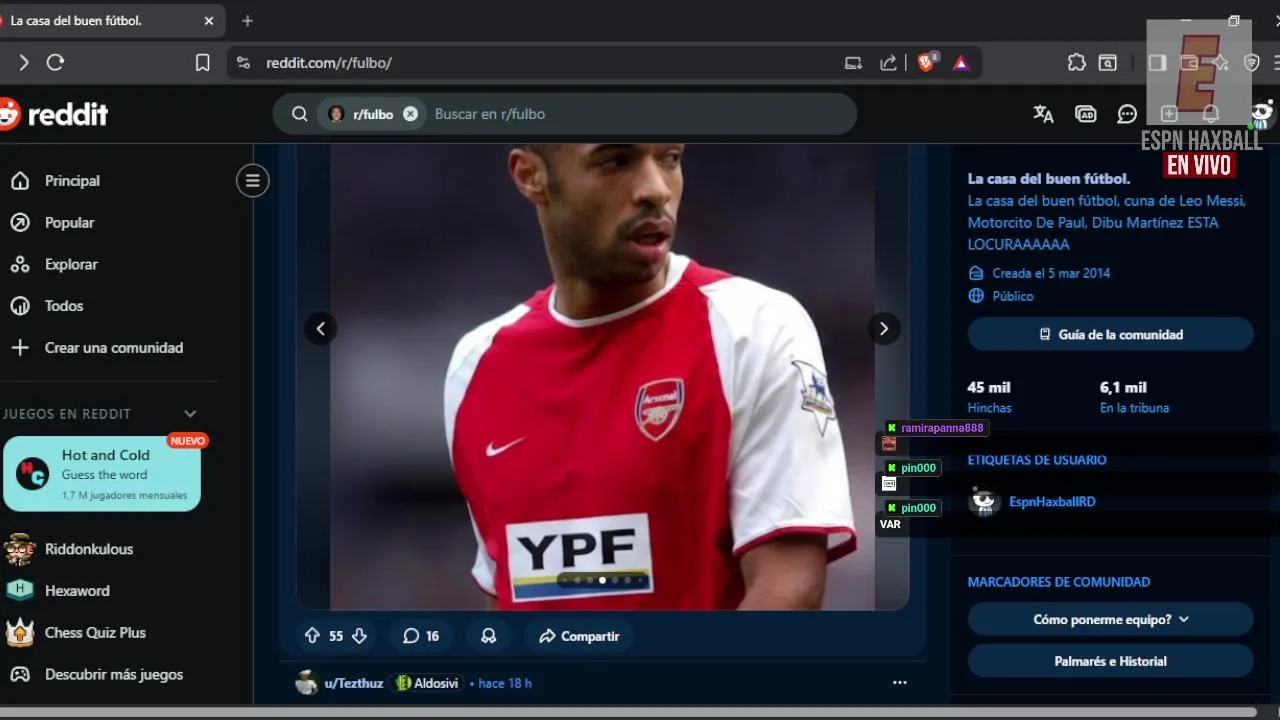This screenshot has height=720, width=1280.
Task: Click the Thierry Henry Arsenal post image
Action: [x=602, y=376]
